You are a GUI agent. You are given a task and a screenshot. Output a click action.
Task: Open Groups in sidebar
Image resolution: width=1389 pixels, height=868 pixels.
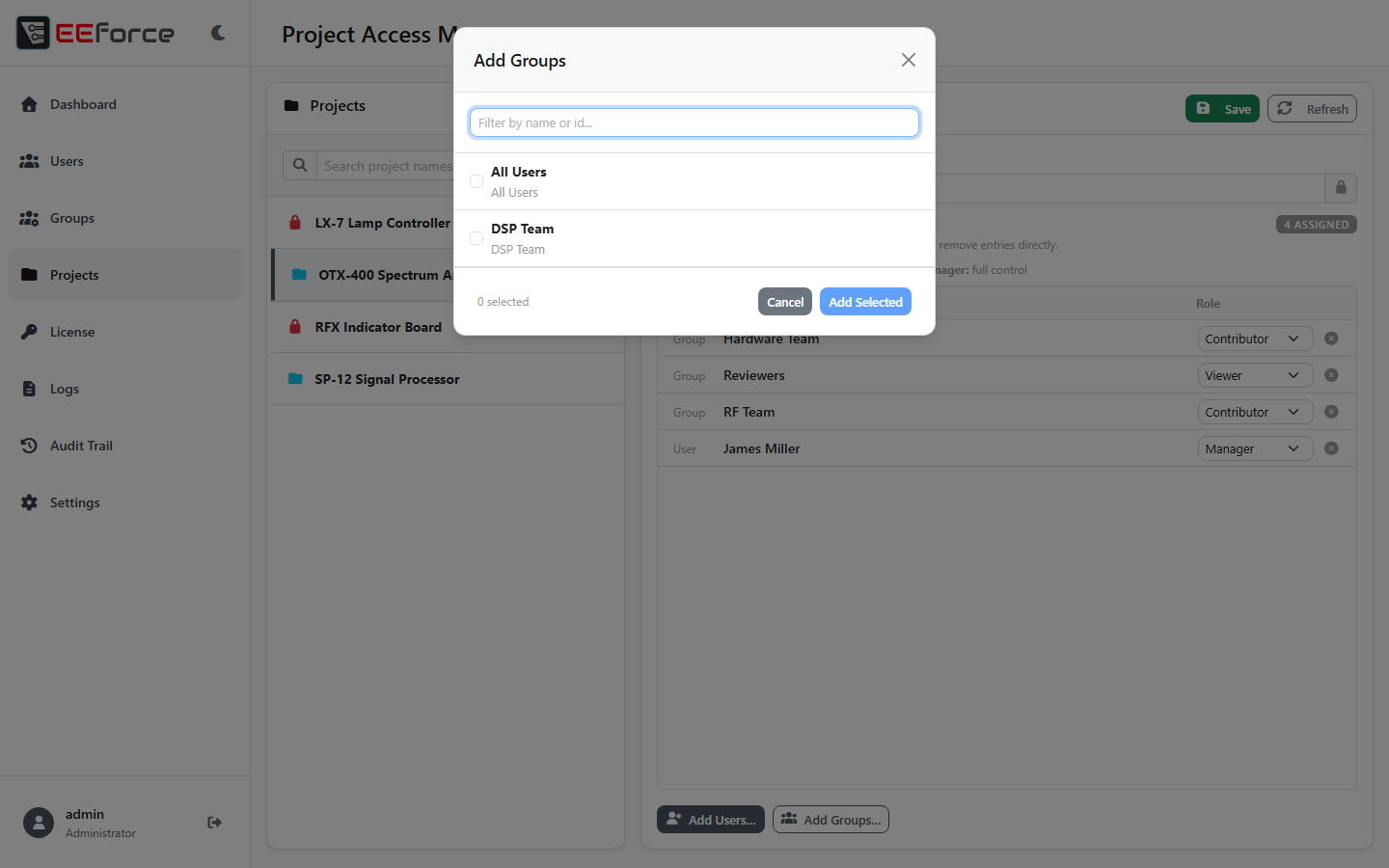pos(124,218)
